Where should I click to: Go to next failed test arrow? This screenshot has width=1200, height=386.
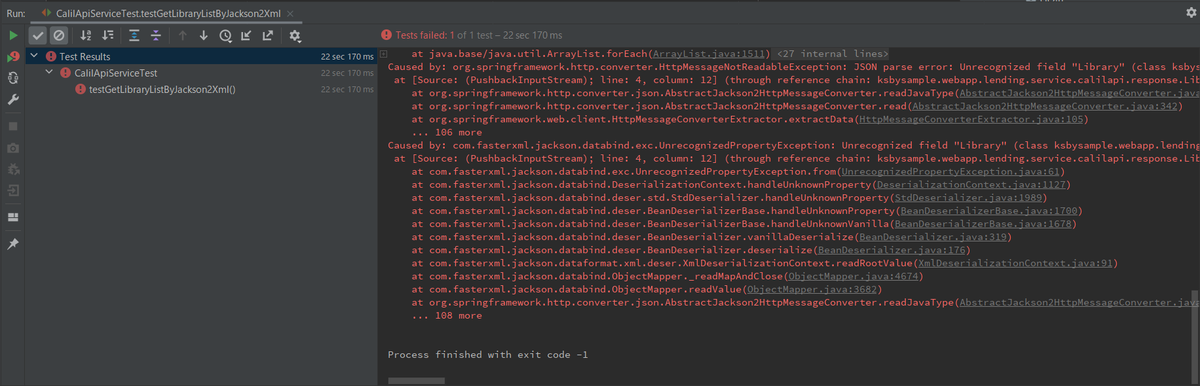[204, 35]
